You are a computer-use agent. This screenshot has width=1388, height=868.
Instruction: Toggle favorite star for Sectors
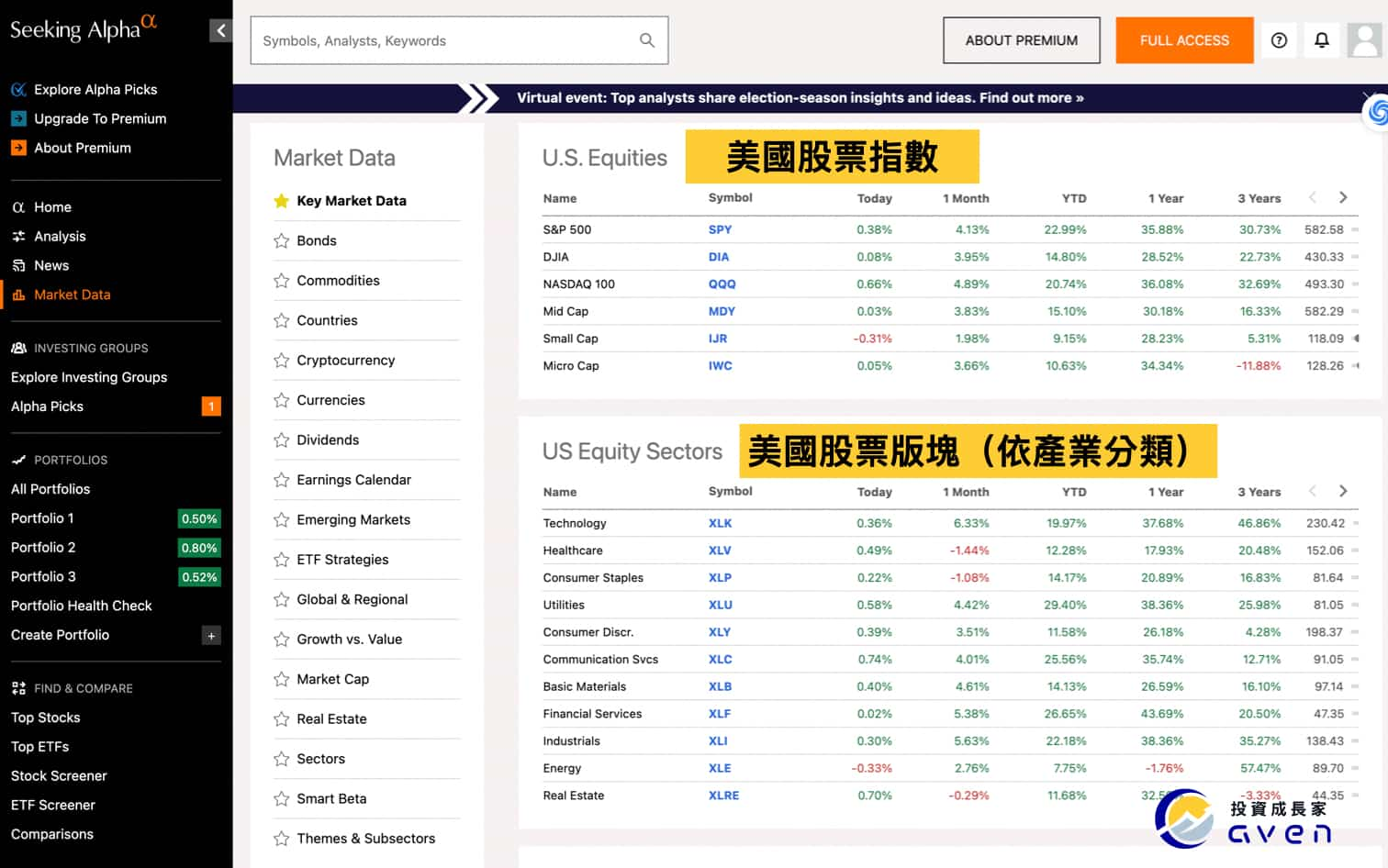click(x=281, y=759)
